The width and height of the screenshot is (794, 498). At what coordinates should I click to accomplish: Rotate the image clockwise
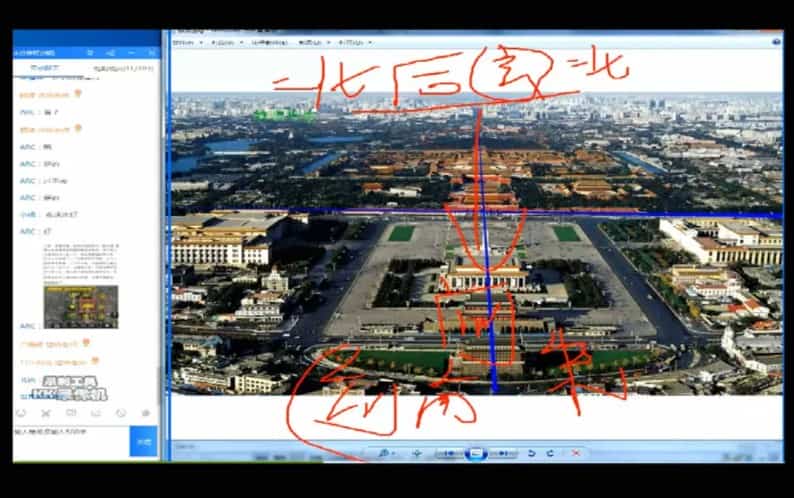click(552, 453)
